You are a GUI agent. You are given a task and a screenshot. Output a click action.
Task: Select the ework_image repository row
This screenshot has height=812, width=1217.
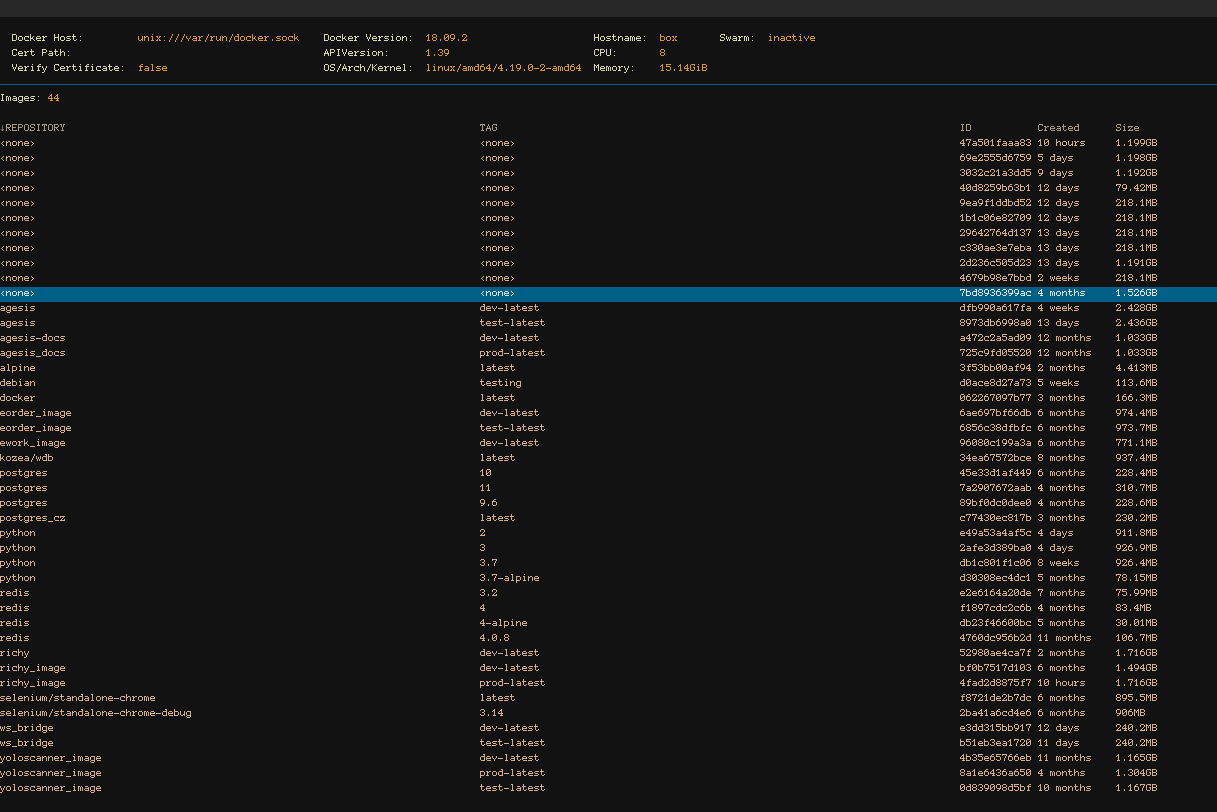pyautogui.click(x=608, y=443)
